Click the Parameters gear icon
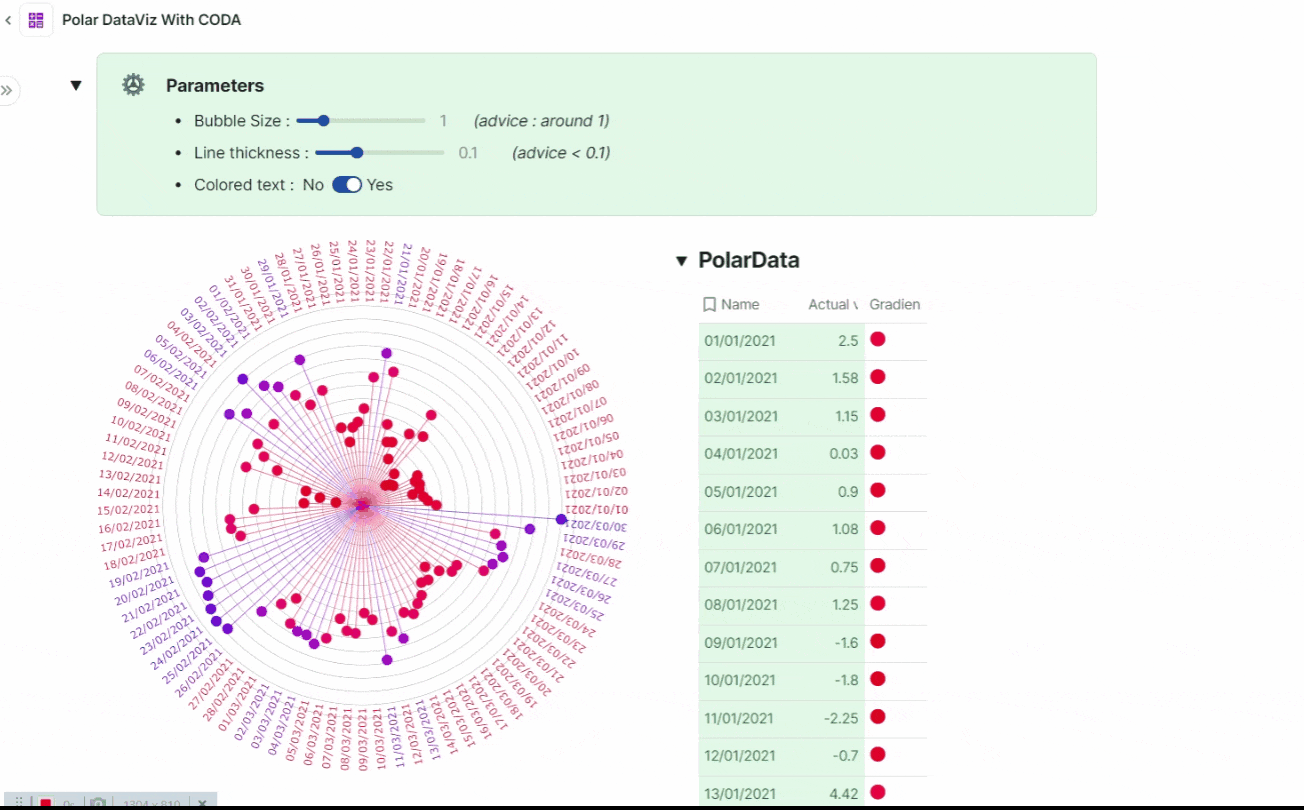This screenshot has width=1304, height=810. pos(133,85)
